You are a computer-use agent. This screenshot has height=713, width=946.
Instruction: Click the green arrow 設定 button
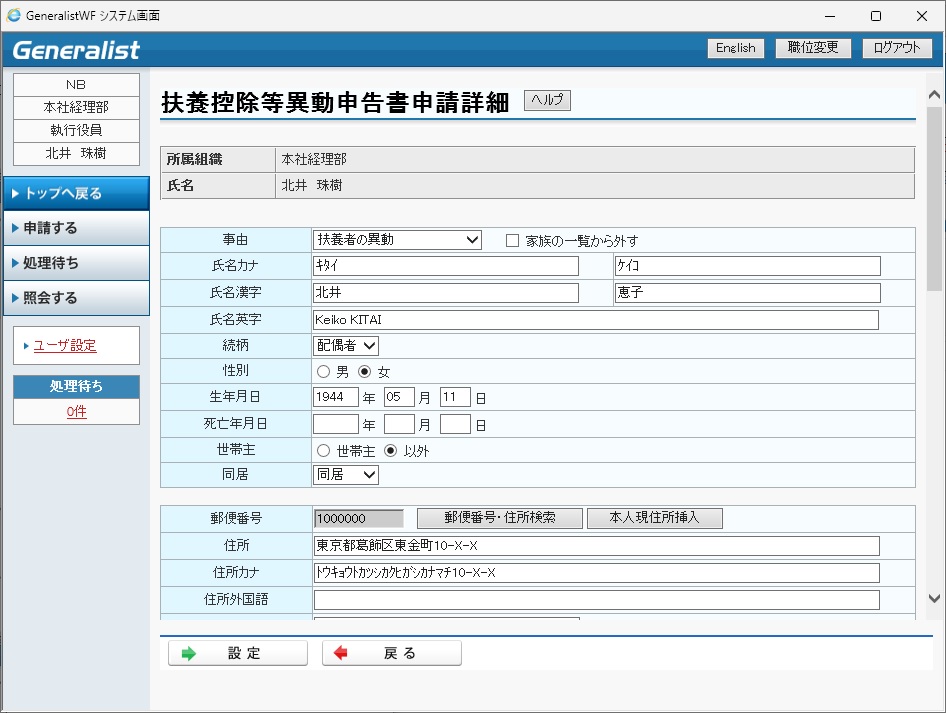238,653
